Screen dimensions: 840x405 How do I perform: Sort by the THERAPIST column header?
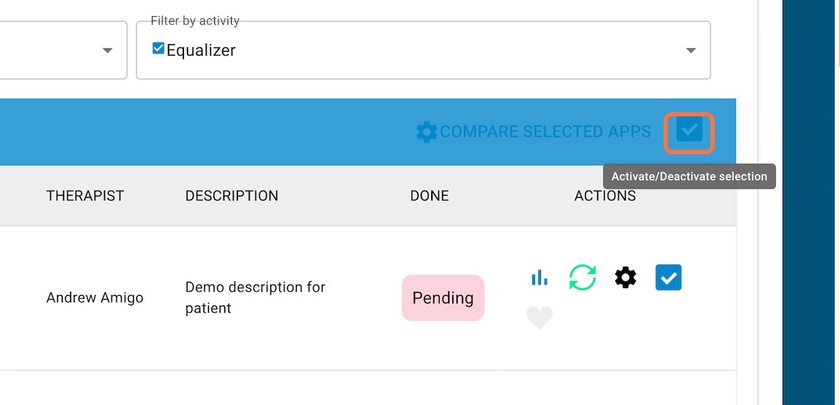85,196
